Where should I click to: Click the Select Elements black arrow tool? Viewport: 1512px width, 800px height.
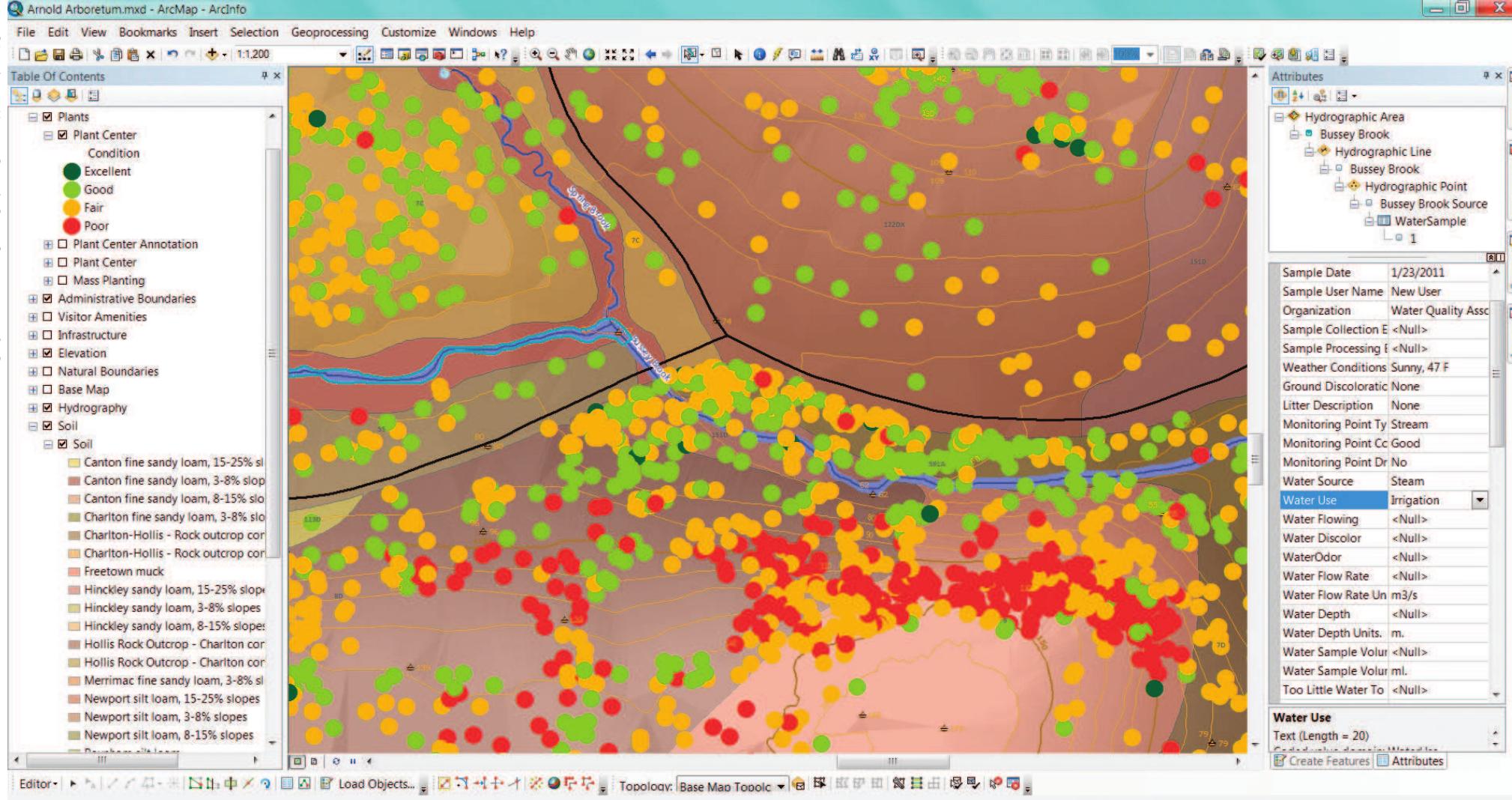coord(738,54)
